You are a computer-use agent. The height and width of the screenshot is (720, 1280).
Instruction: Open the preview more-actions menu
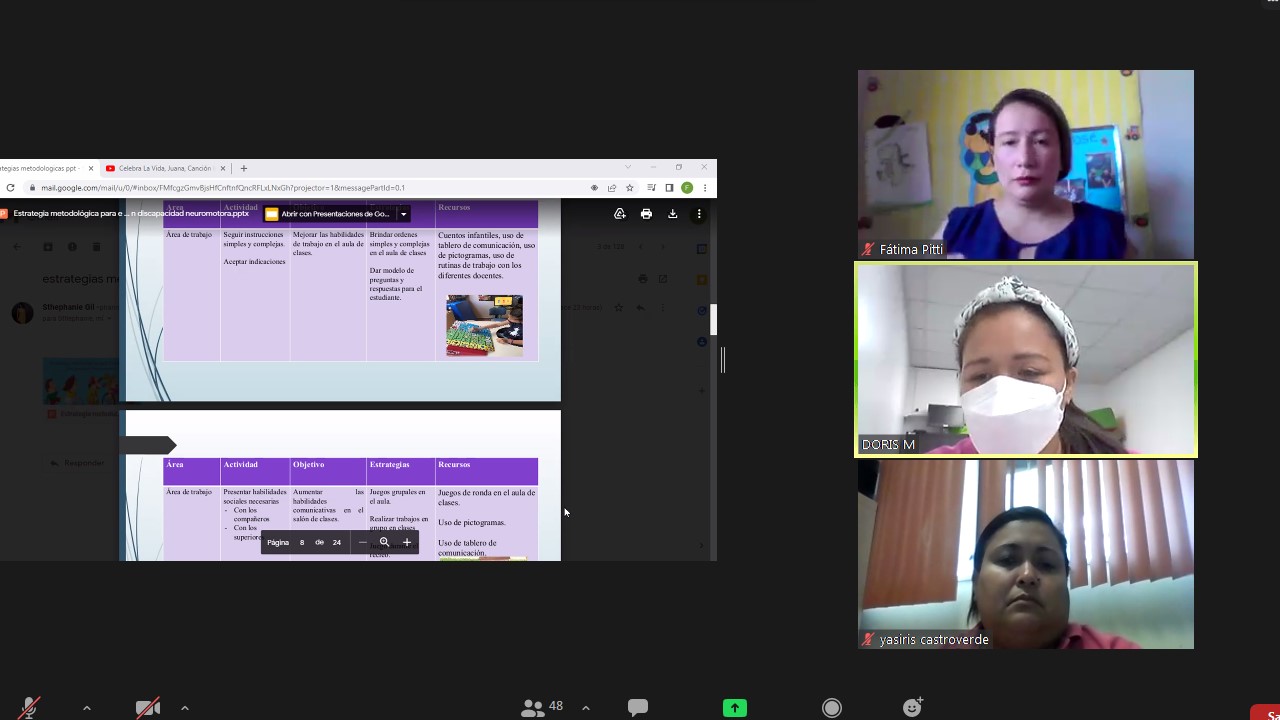699,214
